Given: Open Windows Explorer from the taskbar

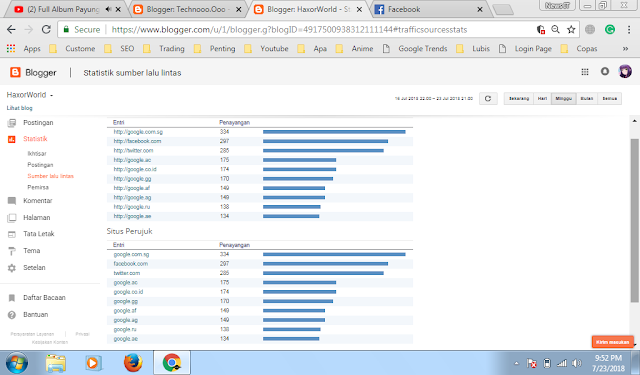Looking at the screenshot, I should tap(56, 363).
